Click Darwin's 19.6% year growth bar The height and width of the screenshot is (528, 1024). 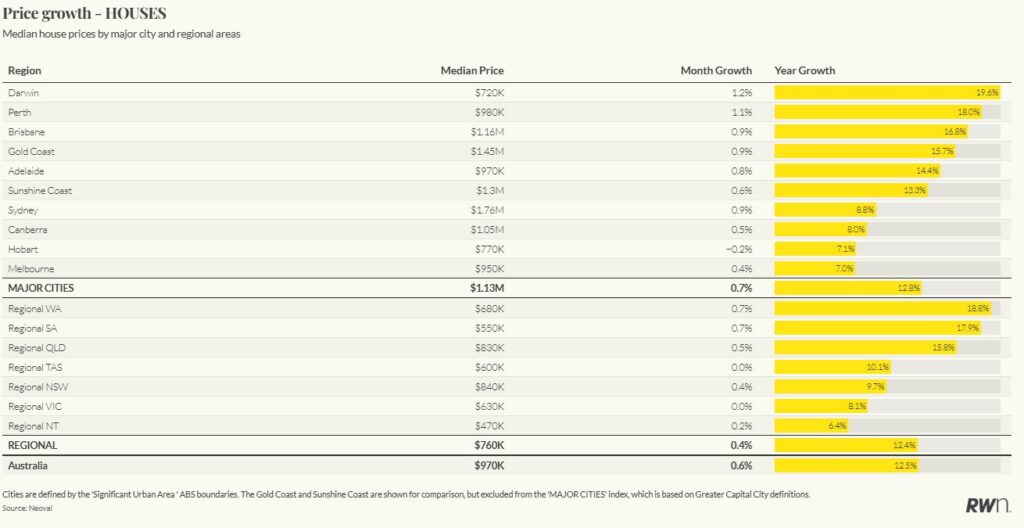coord(886,93)
